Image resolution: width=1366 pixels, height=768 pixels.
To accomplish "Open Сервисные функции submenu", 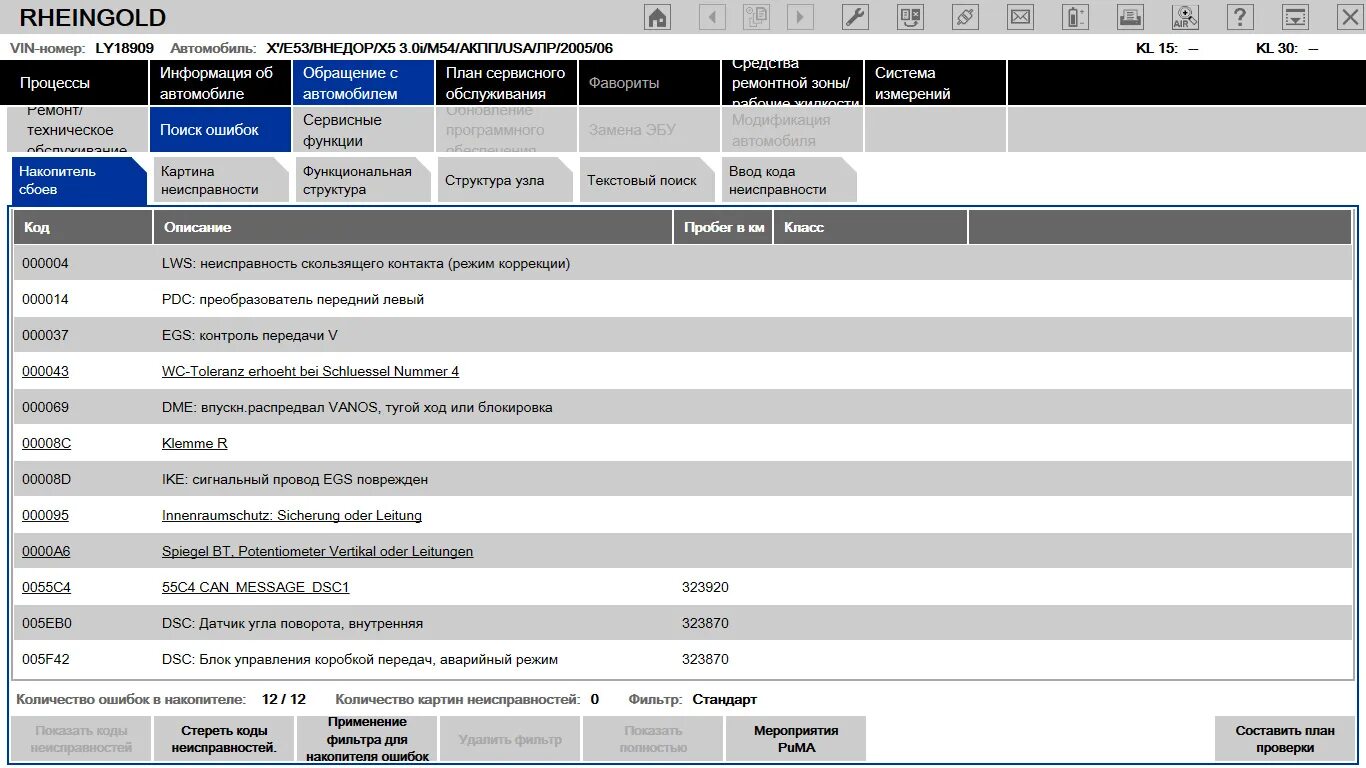I will [363, 130].
